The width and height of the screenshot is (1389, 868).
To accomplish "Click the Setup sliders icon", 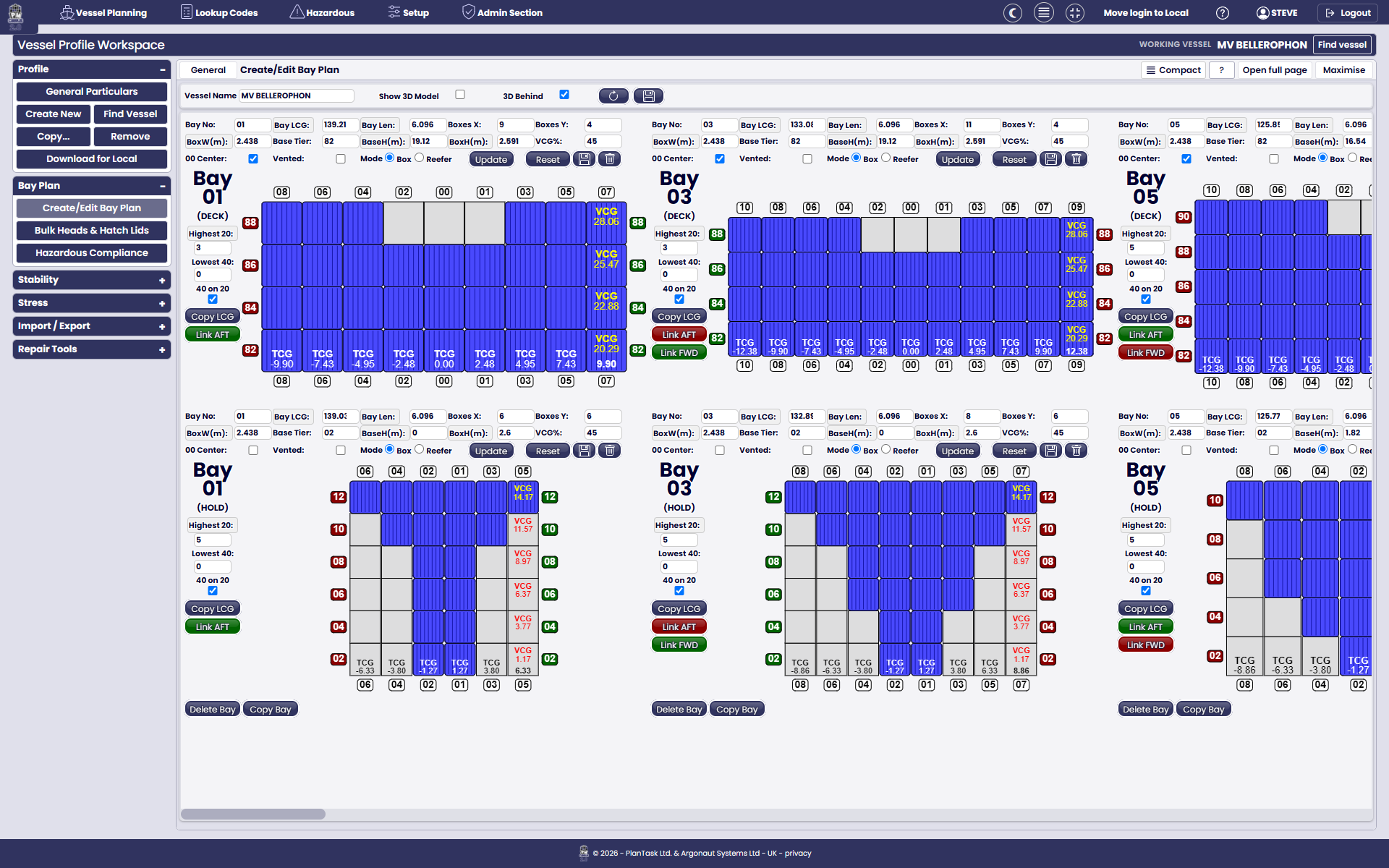I will click(394, 12).
